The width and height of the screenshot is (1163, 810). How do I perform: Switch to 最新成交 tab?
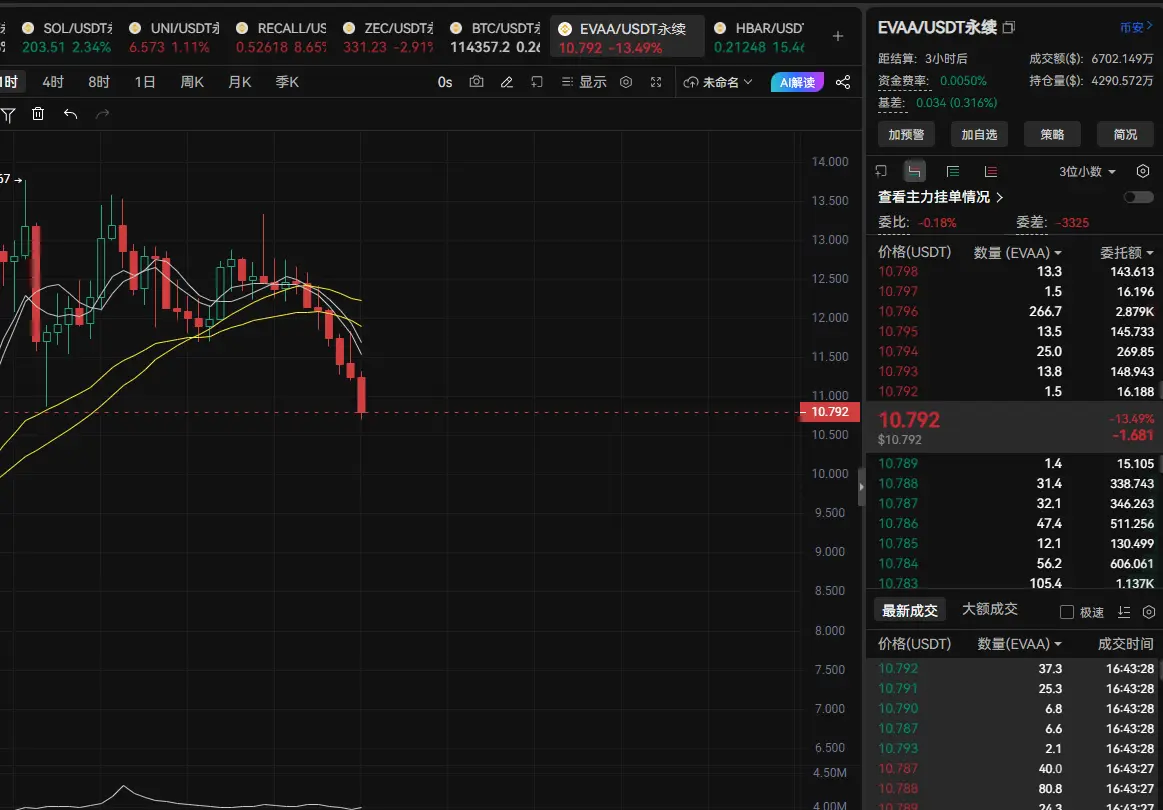point(910,610)
